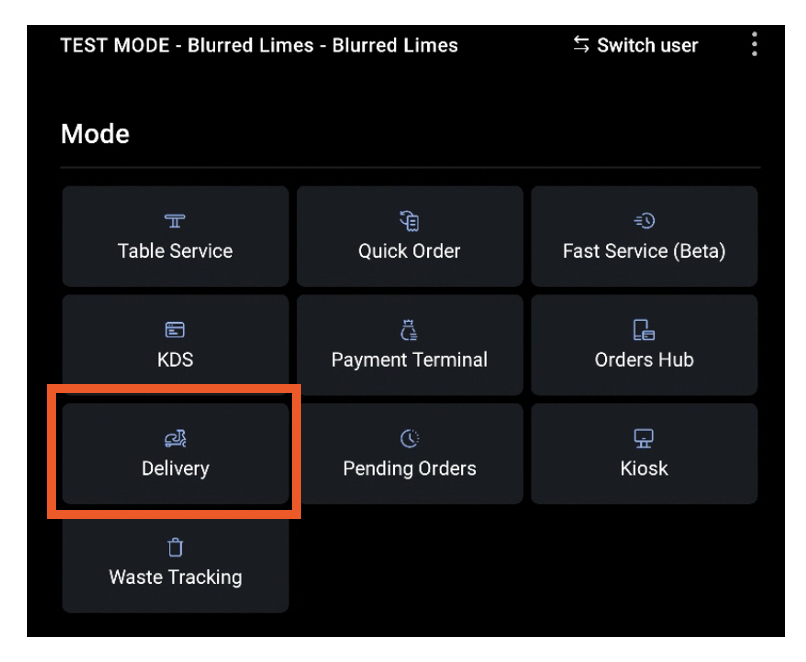Click the Payment Terminal icon

[409, 329]
